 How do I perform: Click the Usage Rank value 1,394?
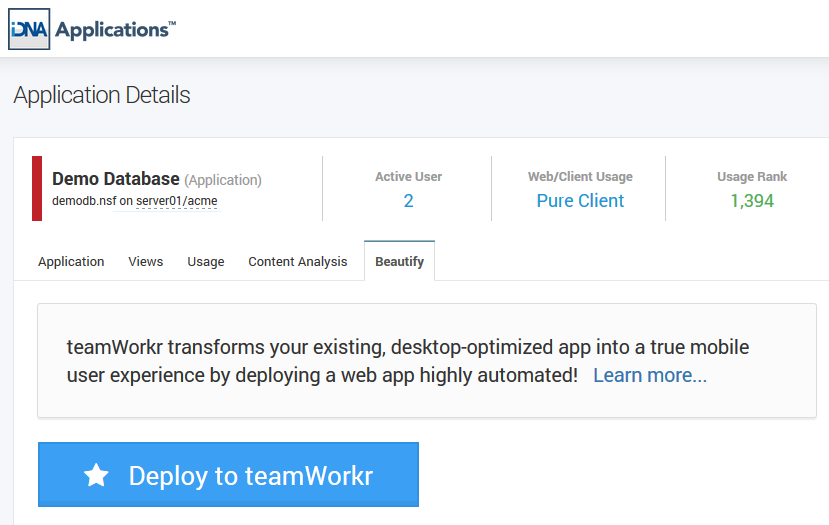pyautogui.click(x=752, y=201)
